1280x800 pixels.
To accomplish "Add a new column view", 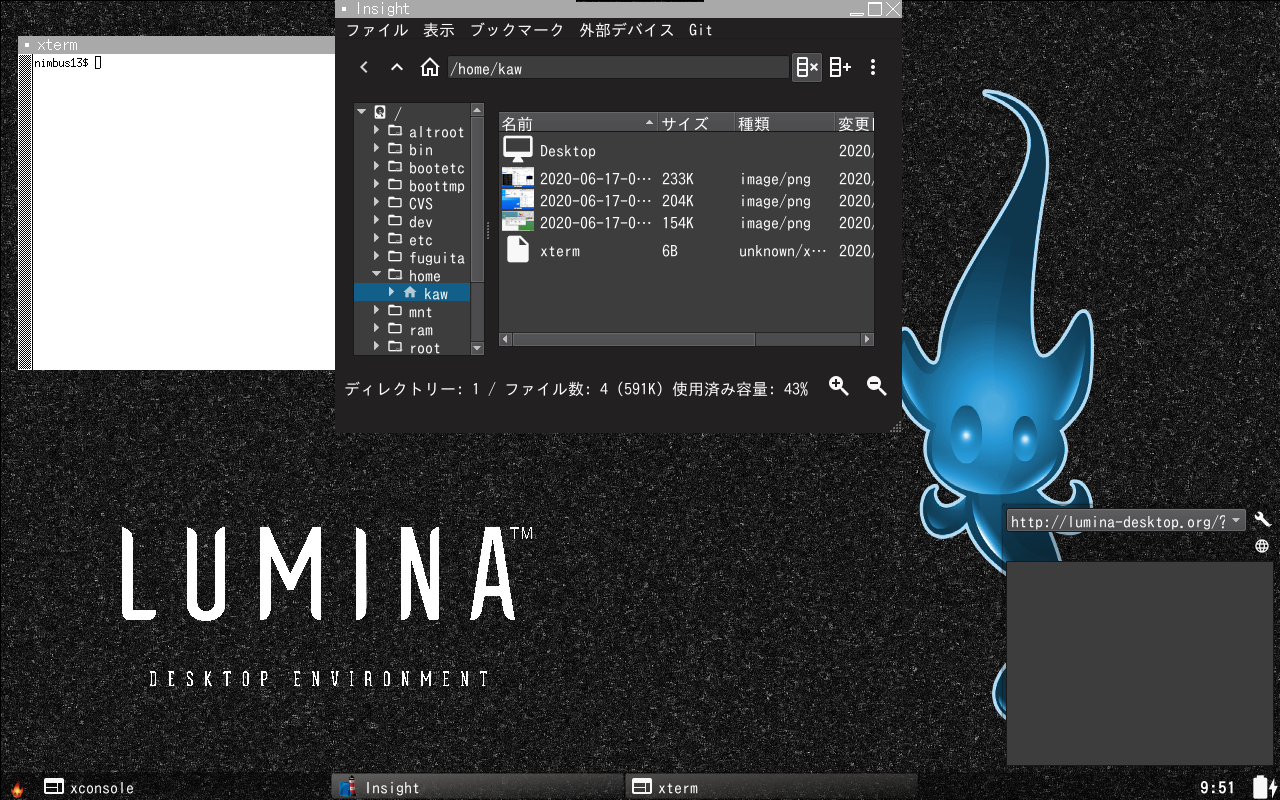I will click(x=840, y=67).
